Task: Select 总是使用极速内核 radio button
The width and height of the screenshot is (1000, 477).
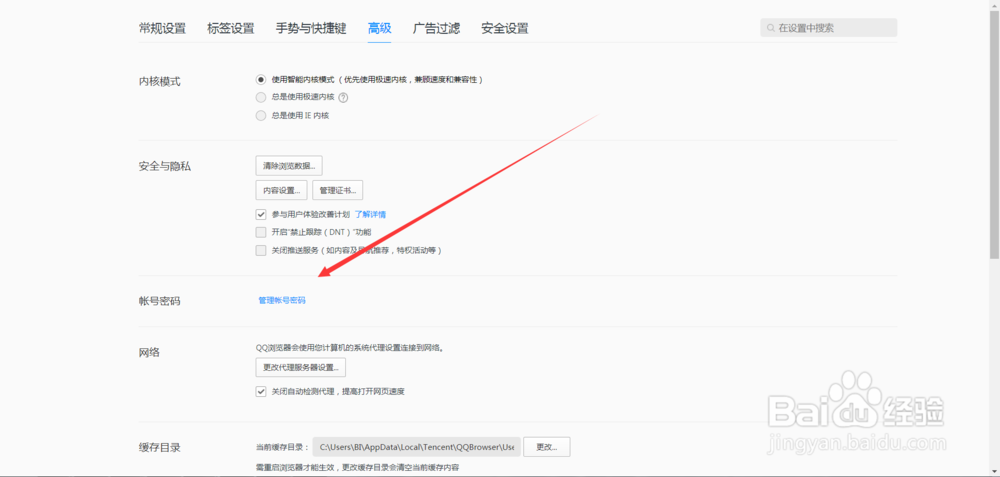Action: (x=260, y=98)
